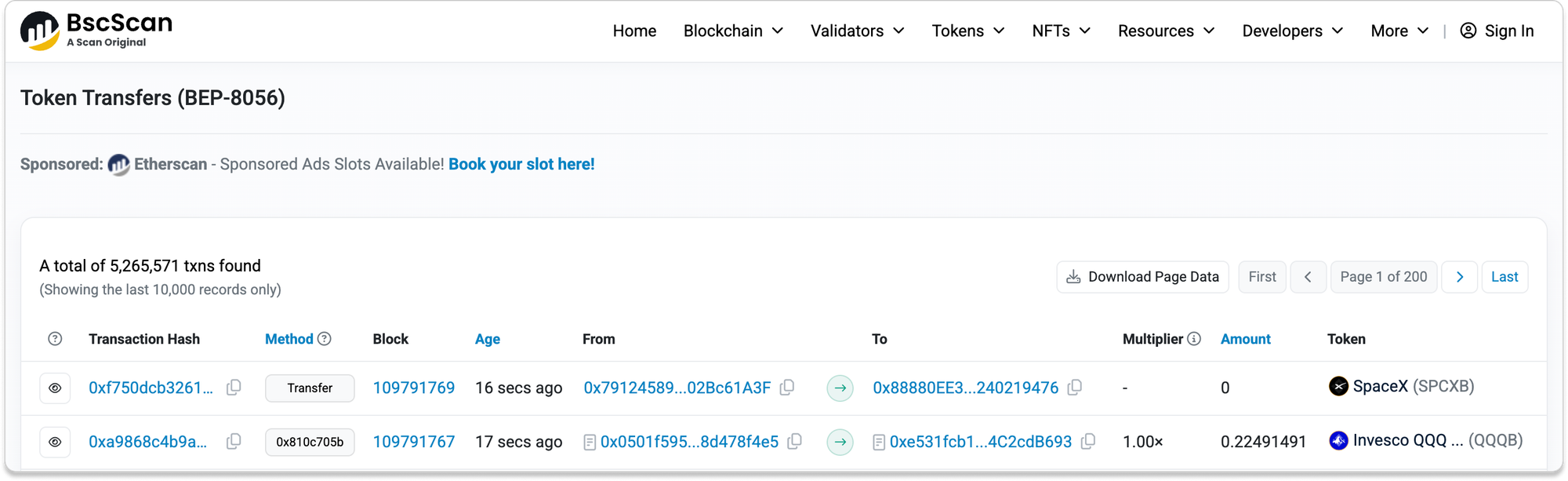
Task: Toggle the Age column format
Action: (488, 339)
